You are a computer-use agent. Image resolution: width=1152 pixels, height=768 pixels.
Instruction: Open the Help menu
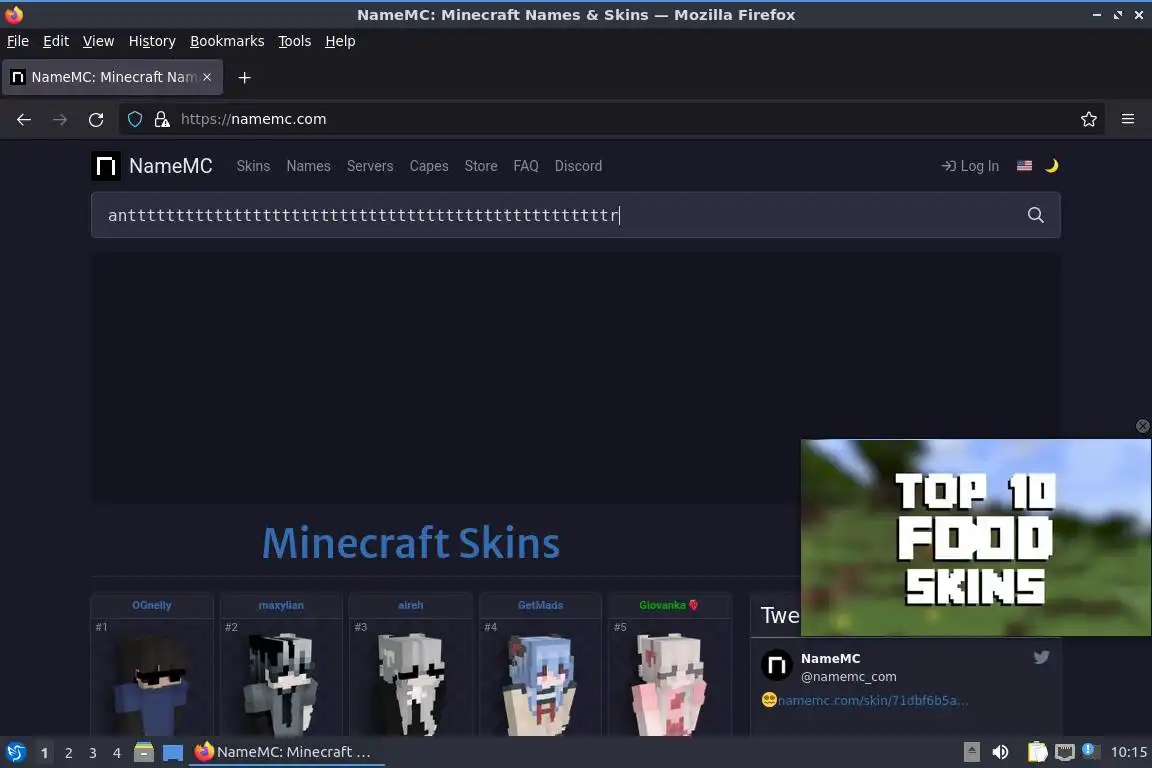pos(340,41)
